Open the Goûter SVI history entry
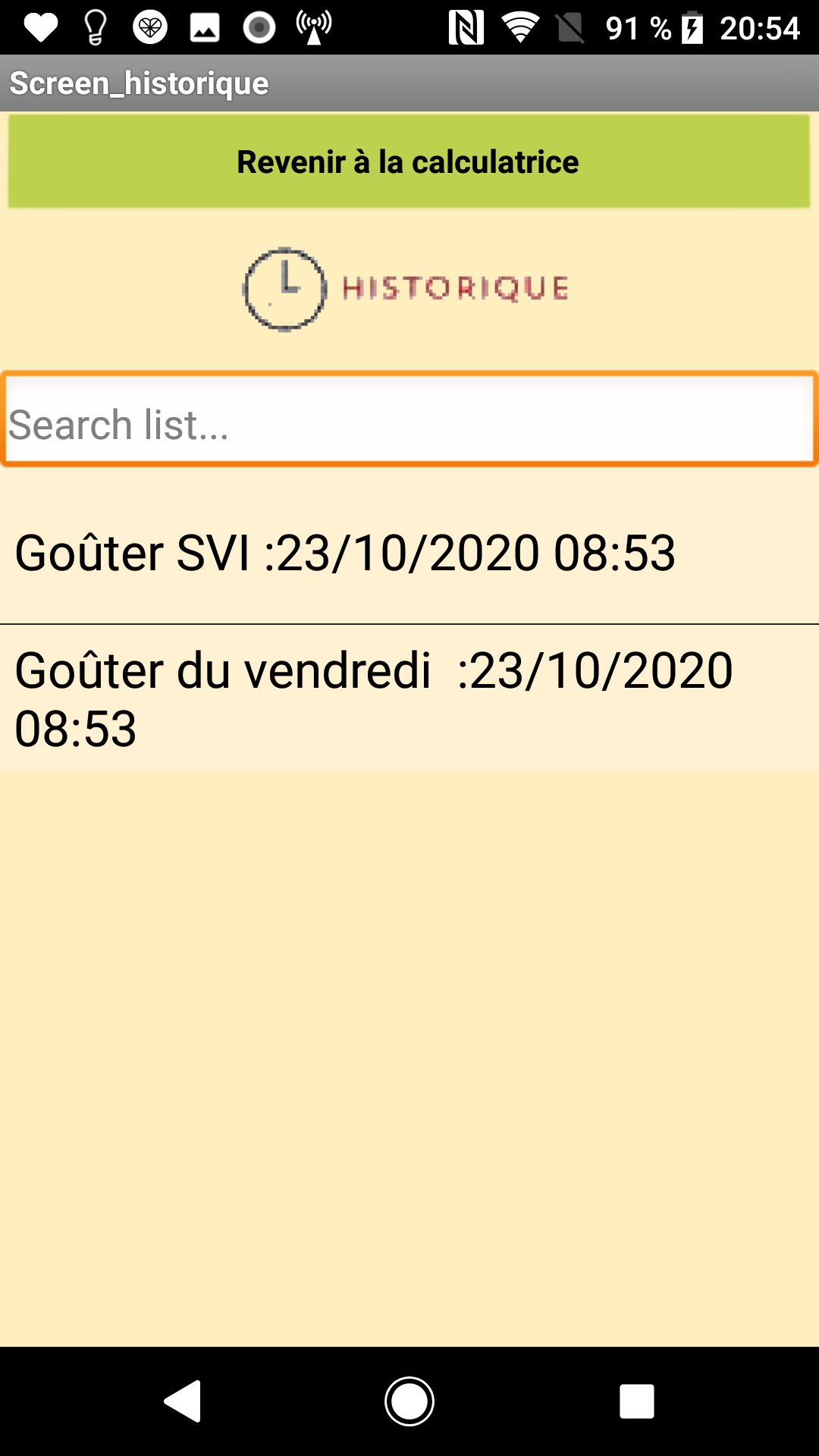819x1456 pixels. (409, 552)
